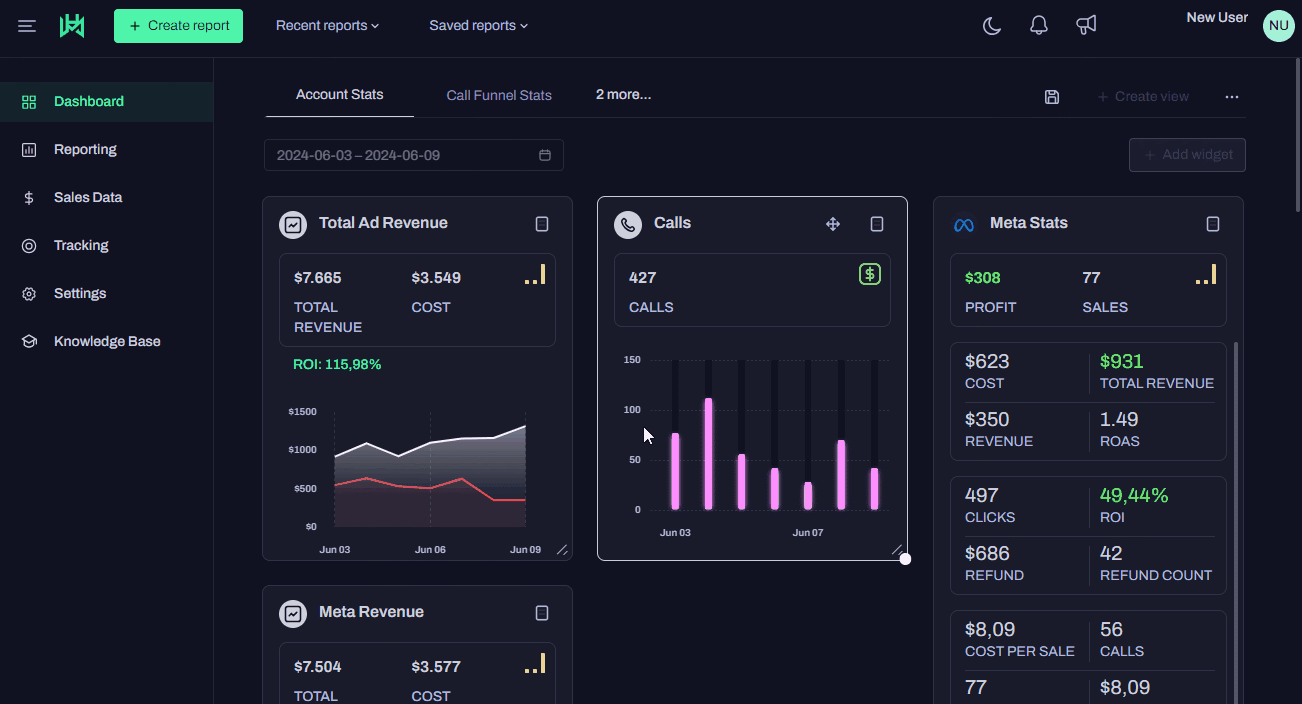This screenshot has height=704, width=1302.
Task: Select the Dashboard item in the sidebar
Action: coord(88,101)
